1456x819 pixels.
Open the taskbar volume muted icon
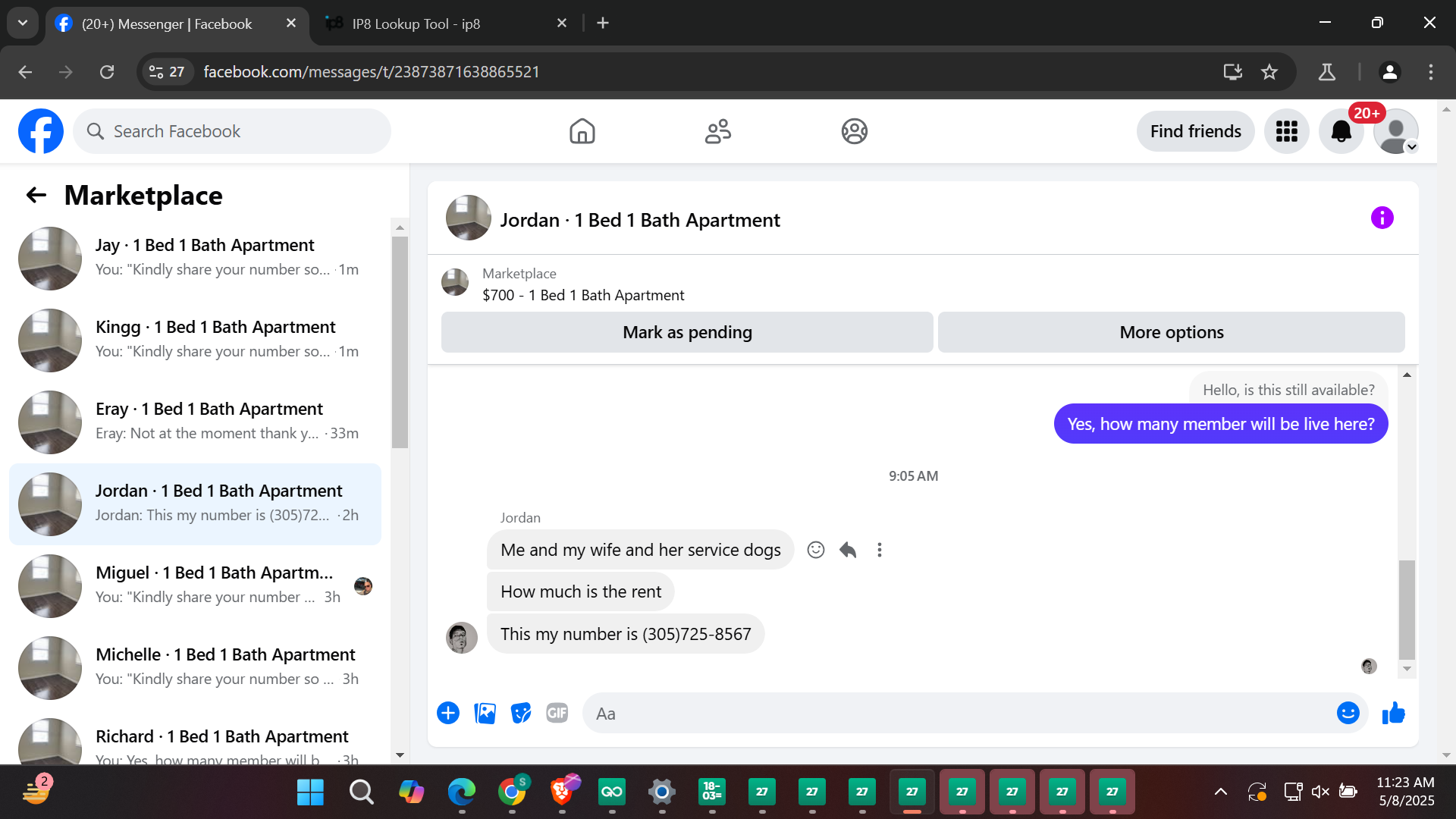pos(1320,792)
